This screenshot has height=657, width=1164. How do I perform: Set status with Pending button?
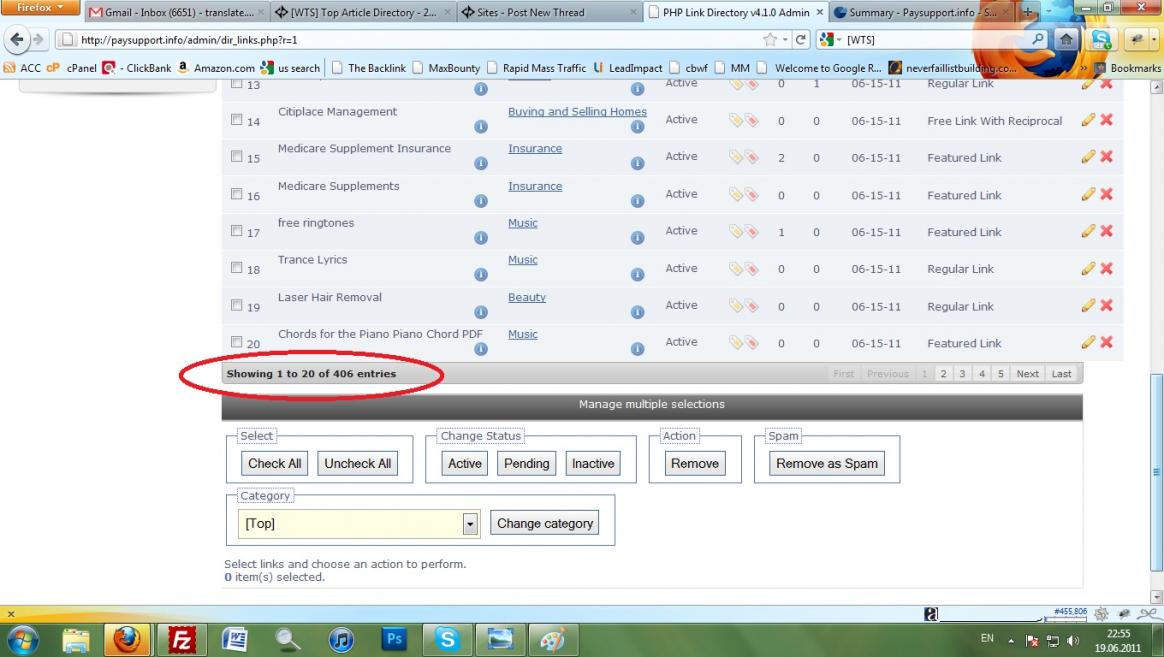click(x=526, y=463)
